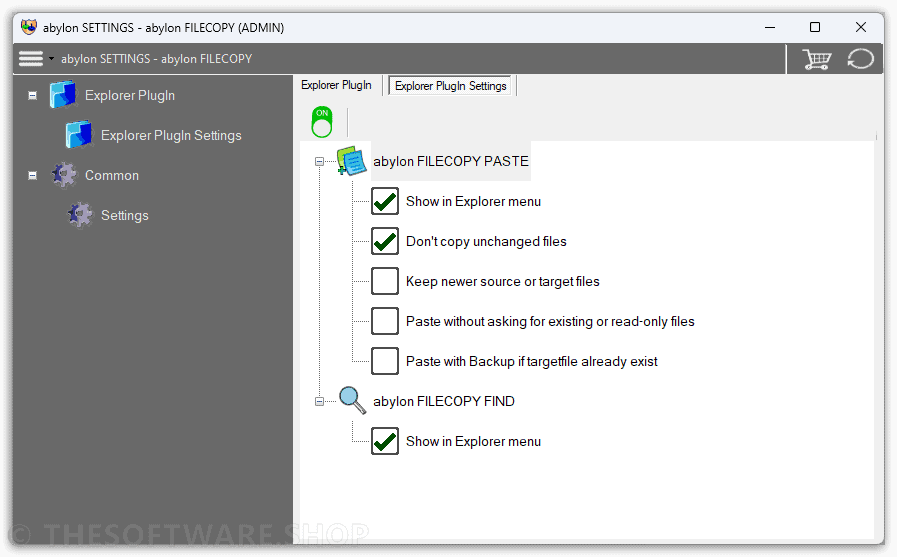Uncheck PASTE Show in Explorer menu
Viewport: 897px width, 557px height.
[x=385, y=201]
